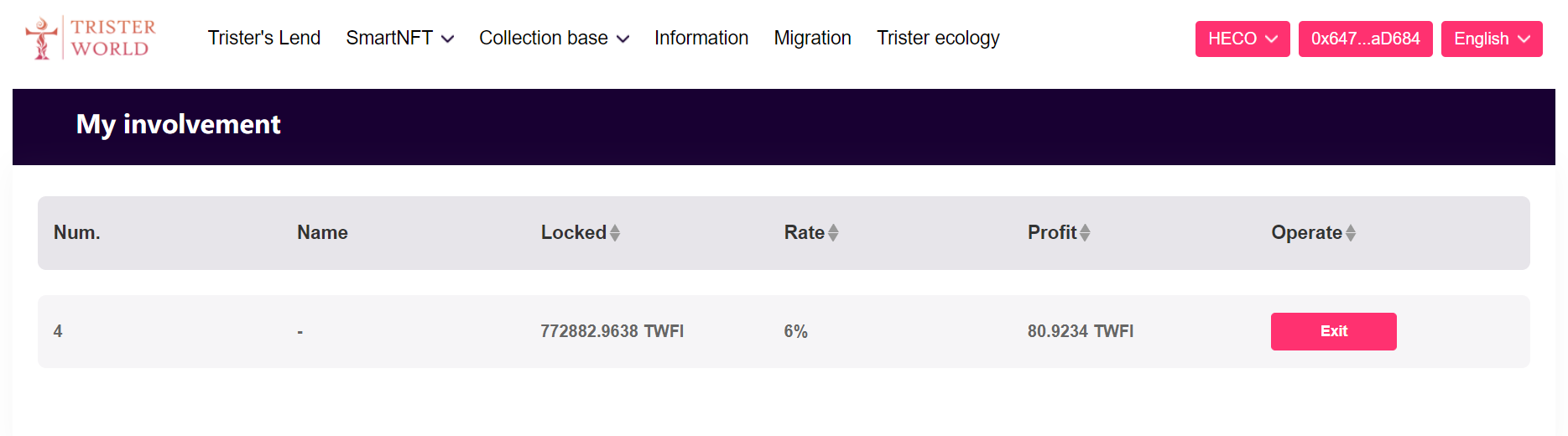Click the Num. column header
Viewport: 1568px width, 436px height.
click(77, 233)
